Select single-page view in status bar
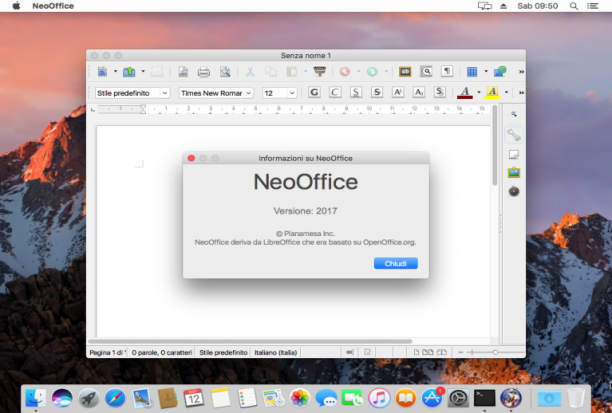The height and width of the screenshot is (413, 612). click(x=416, y=352)
